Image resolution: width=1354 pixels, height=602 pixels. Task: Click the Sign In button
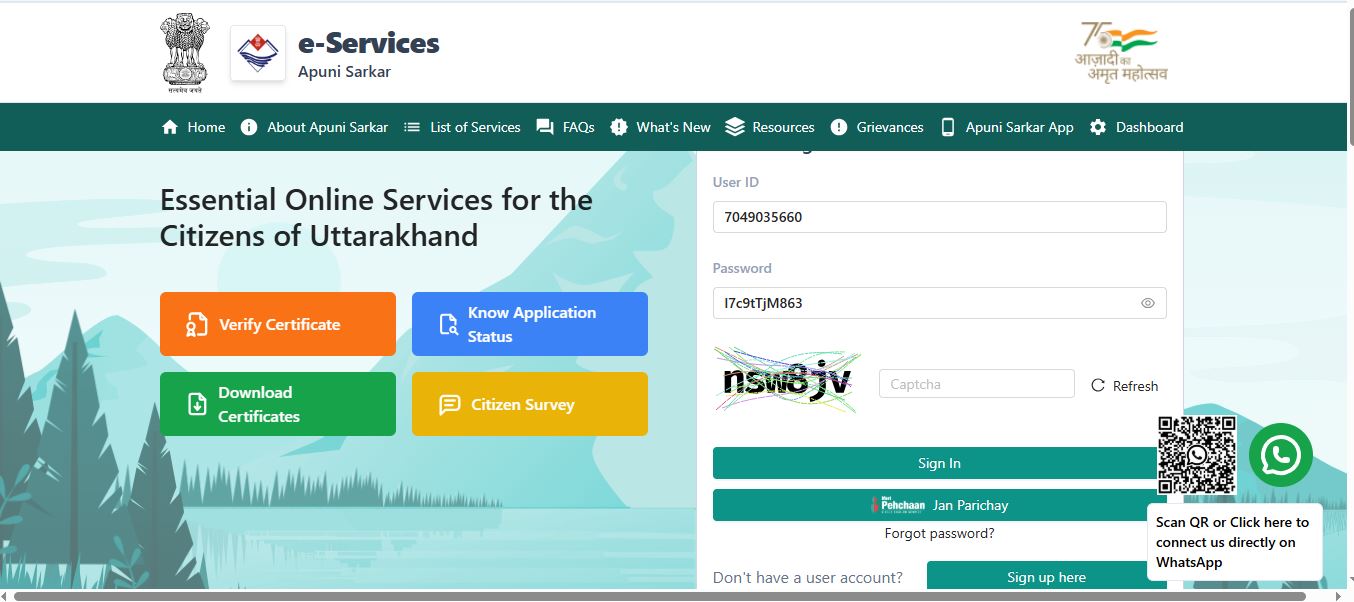(939, 463)
